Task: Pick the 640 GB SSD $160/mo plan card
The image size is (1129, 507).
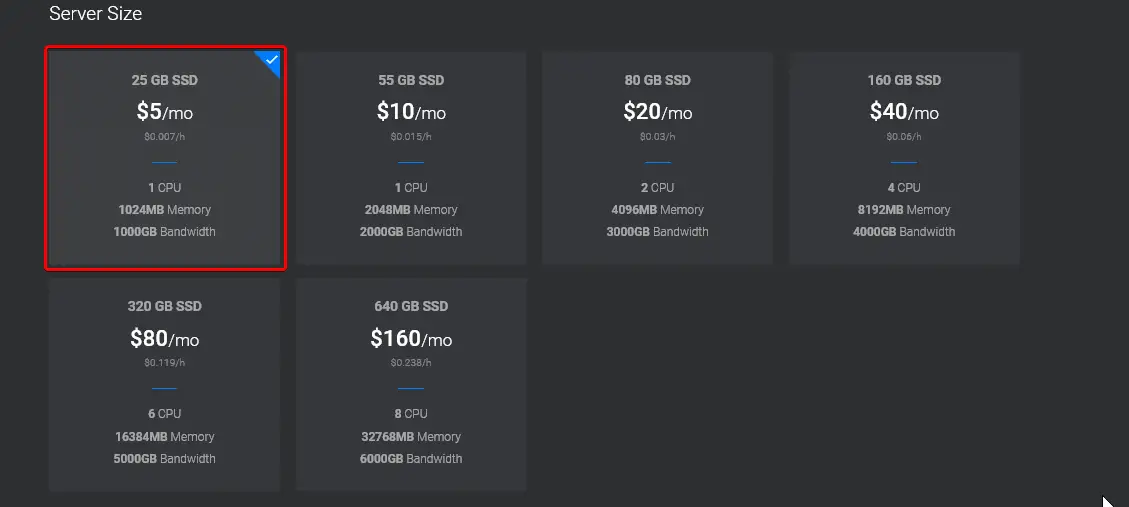Action: point(411,385)
